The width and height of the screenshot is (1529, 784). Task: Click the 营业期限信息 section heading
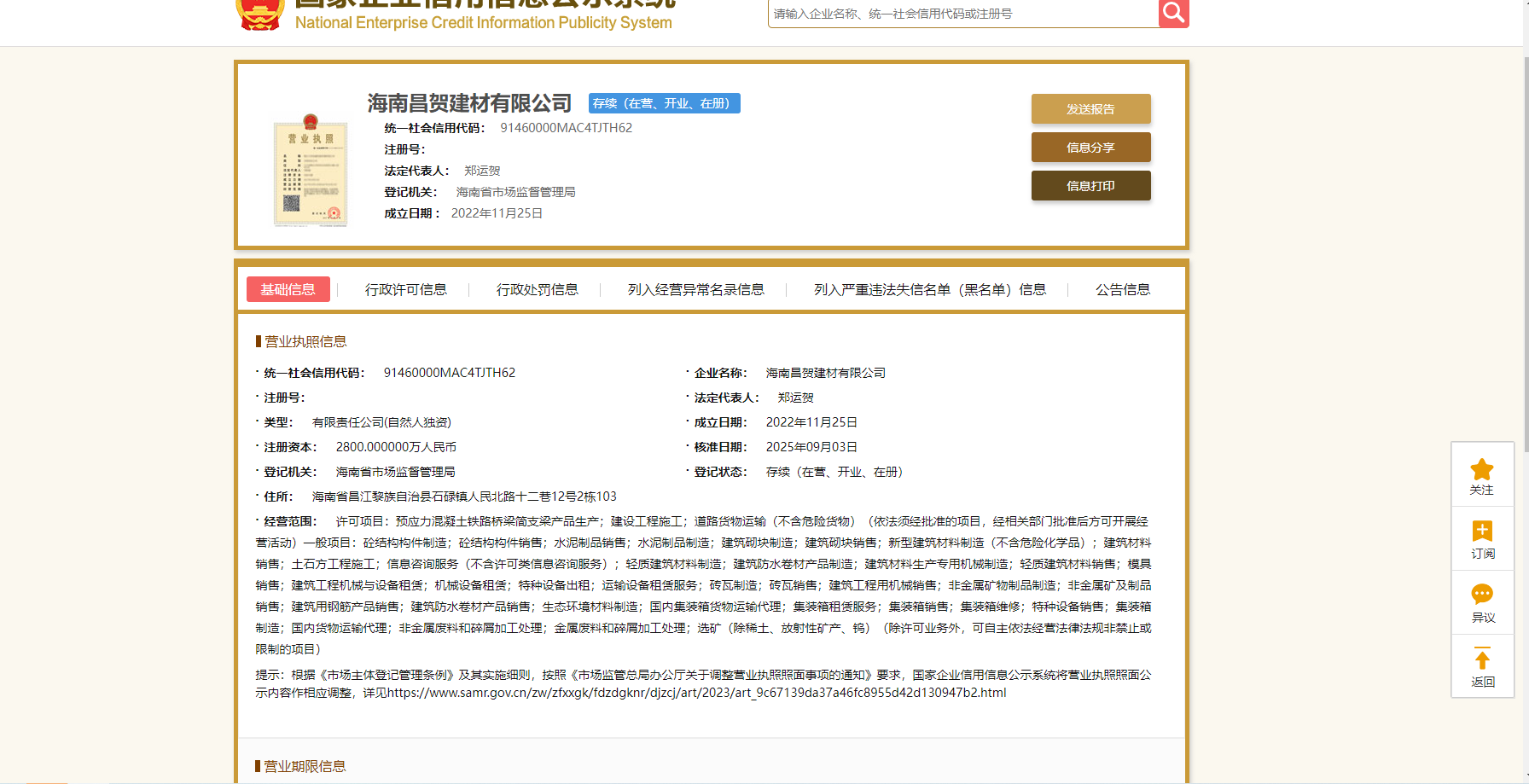coord(305,766)
